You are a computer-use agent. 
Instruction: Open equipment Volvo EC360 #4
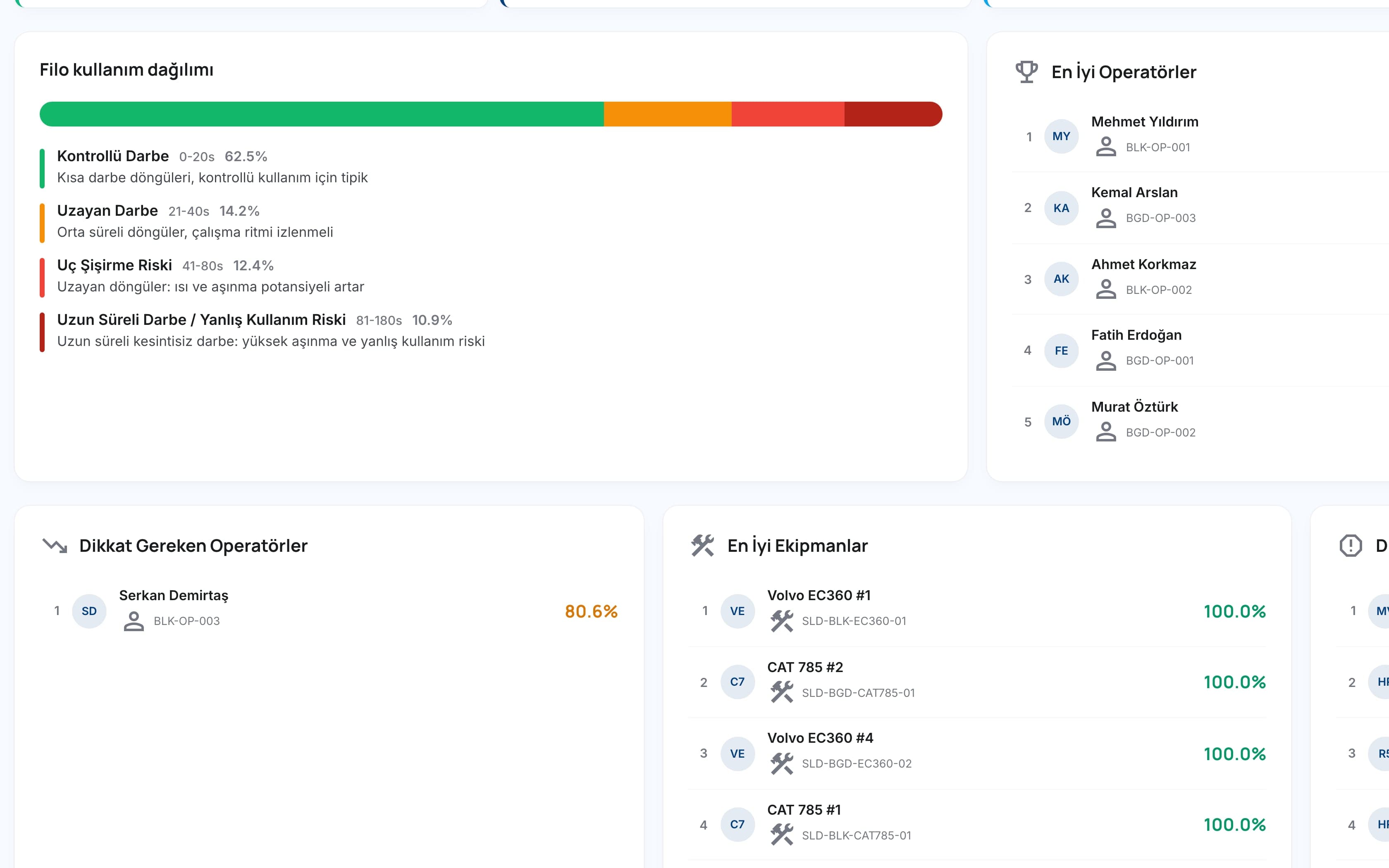point(820,738)
